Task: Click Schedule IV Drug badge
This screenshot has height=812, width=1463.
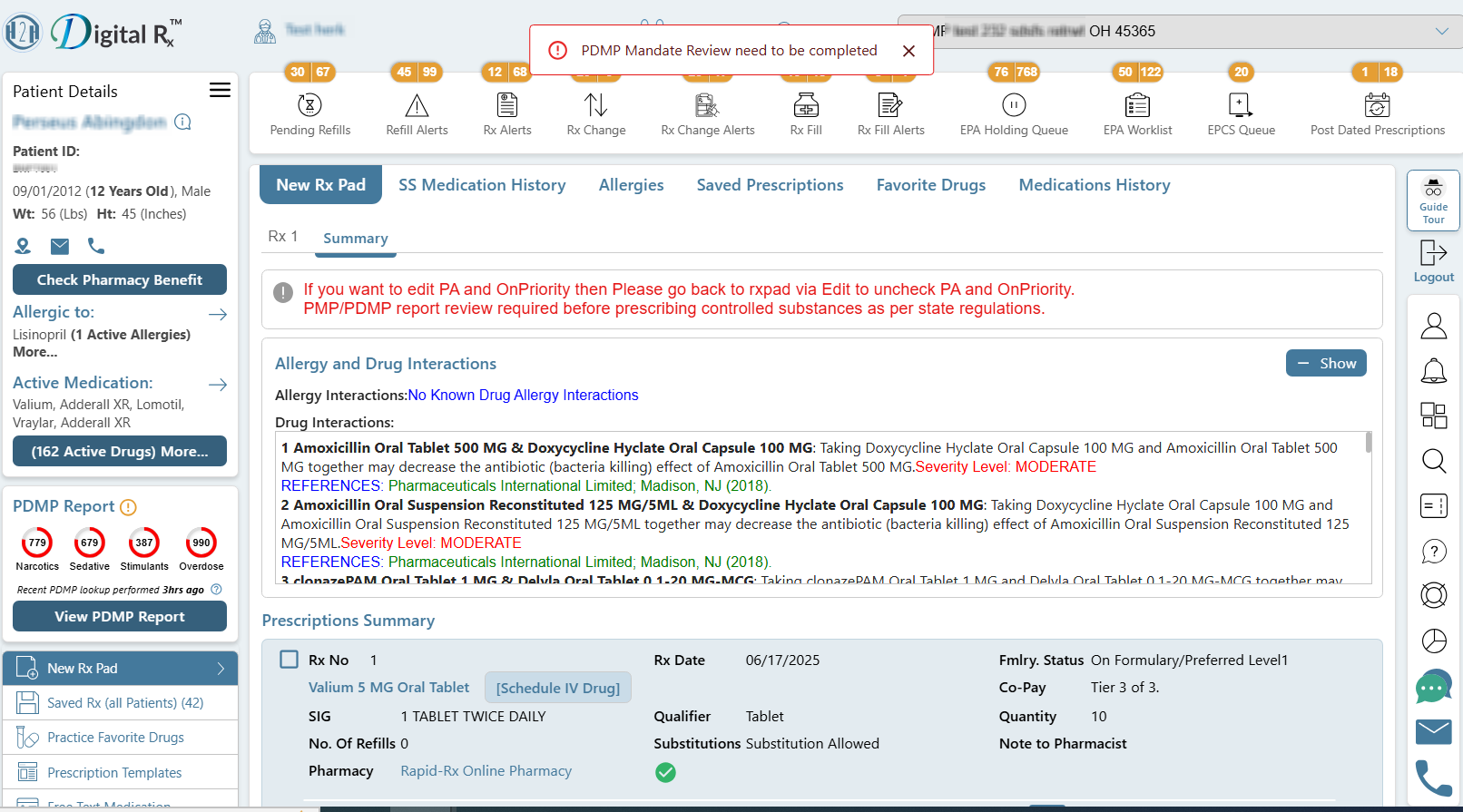Action: (558, 688)
